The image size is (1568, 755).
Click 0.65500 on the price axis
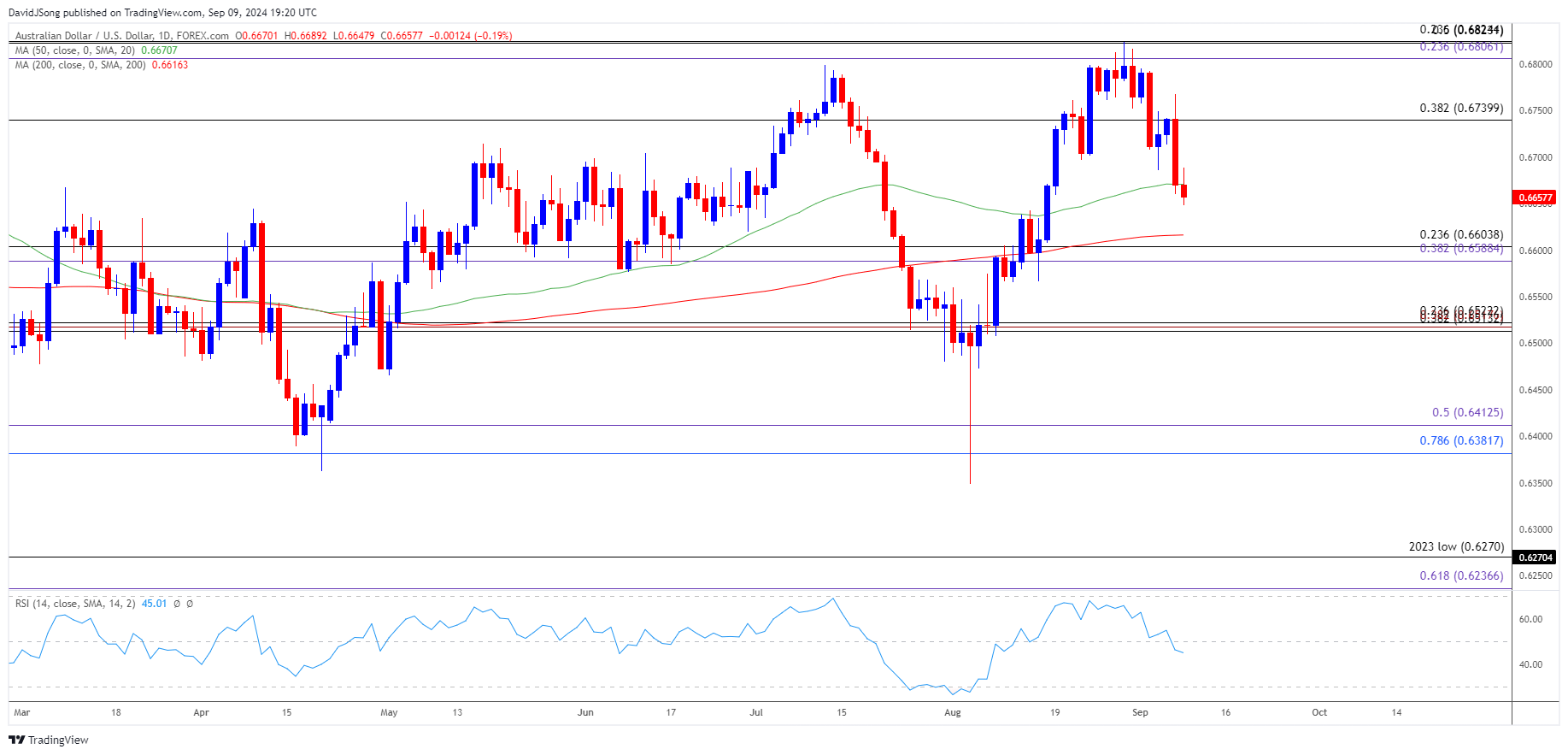pyautogui.click(x=1535, y=298)
